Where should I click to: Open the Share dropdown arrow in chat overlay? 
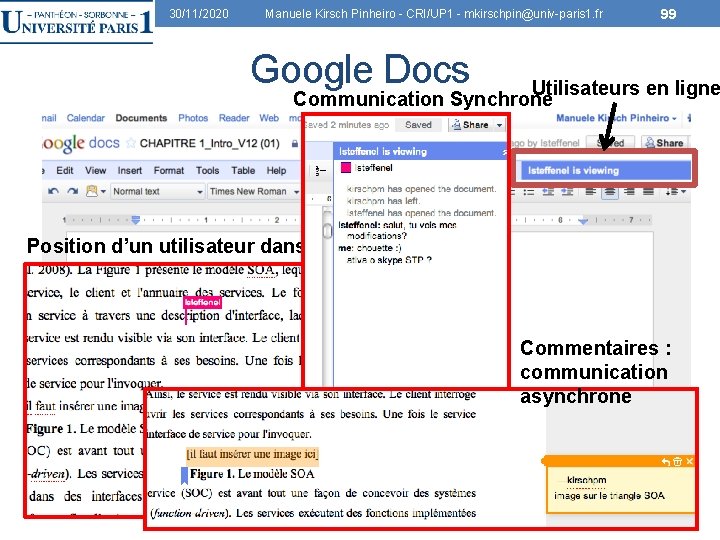(499, 125)
